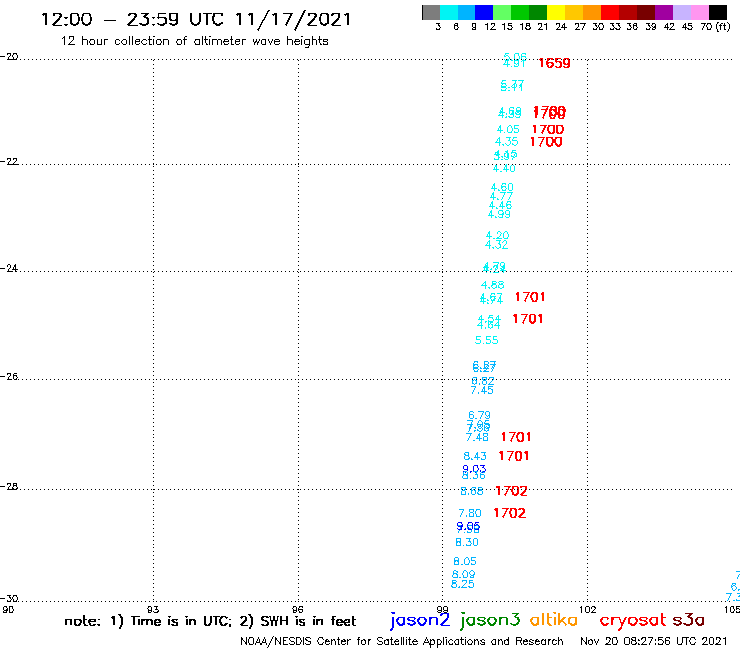Viewport: 740px width, 650px height.
Task: Click the -24 latitude axis label
Action: pos(9,268)
